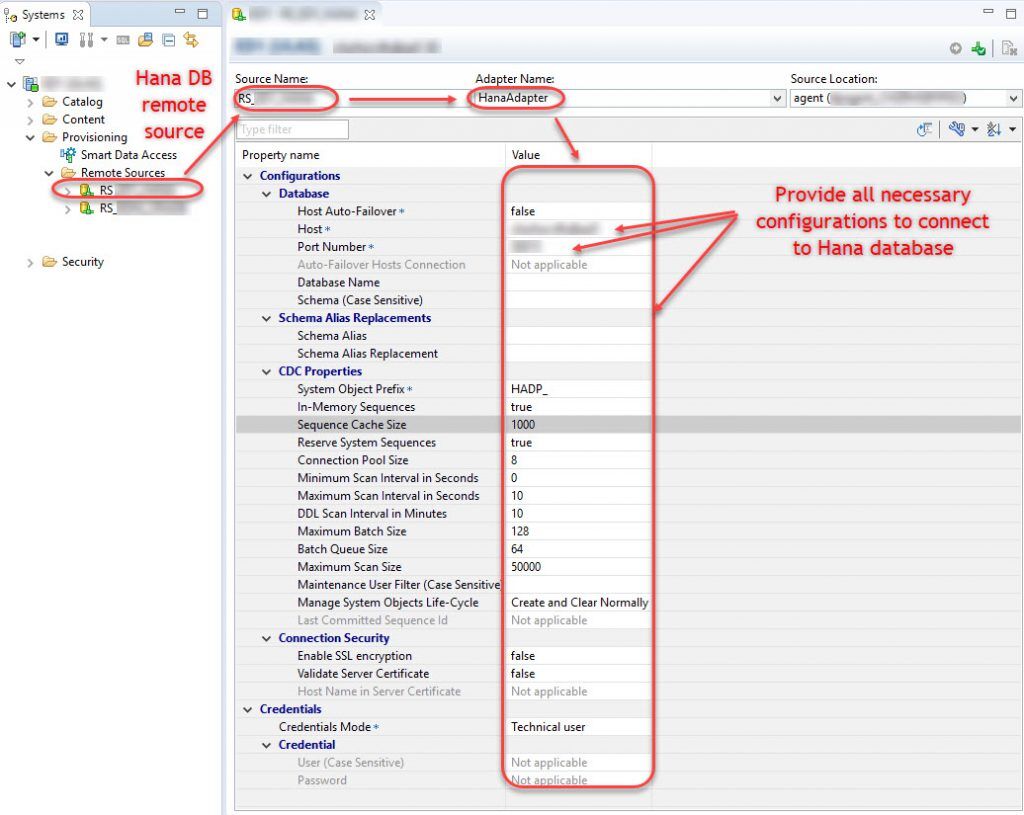Expand the Security folder
Image resolution: width=1024 pixels, height=815 pixels.
(x=30, y=263)
